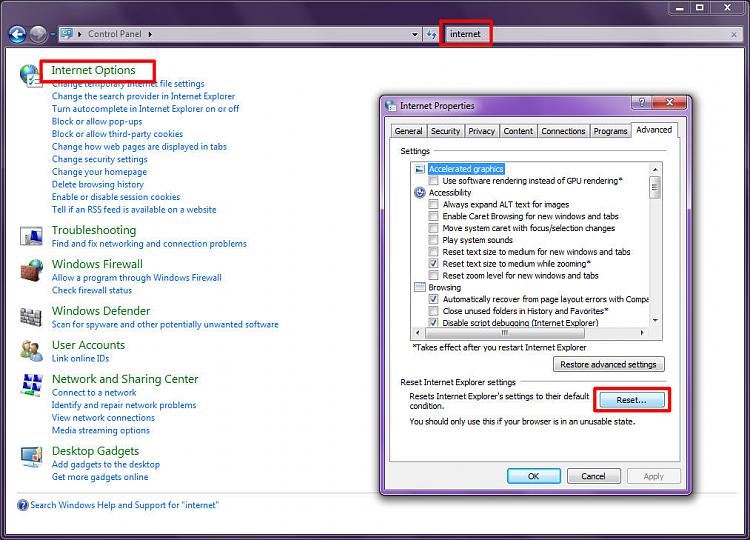750x540 pixels.
Task: Click the settings list scroll down arrow
Action: coord(655,320)
